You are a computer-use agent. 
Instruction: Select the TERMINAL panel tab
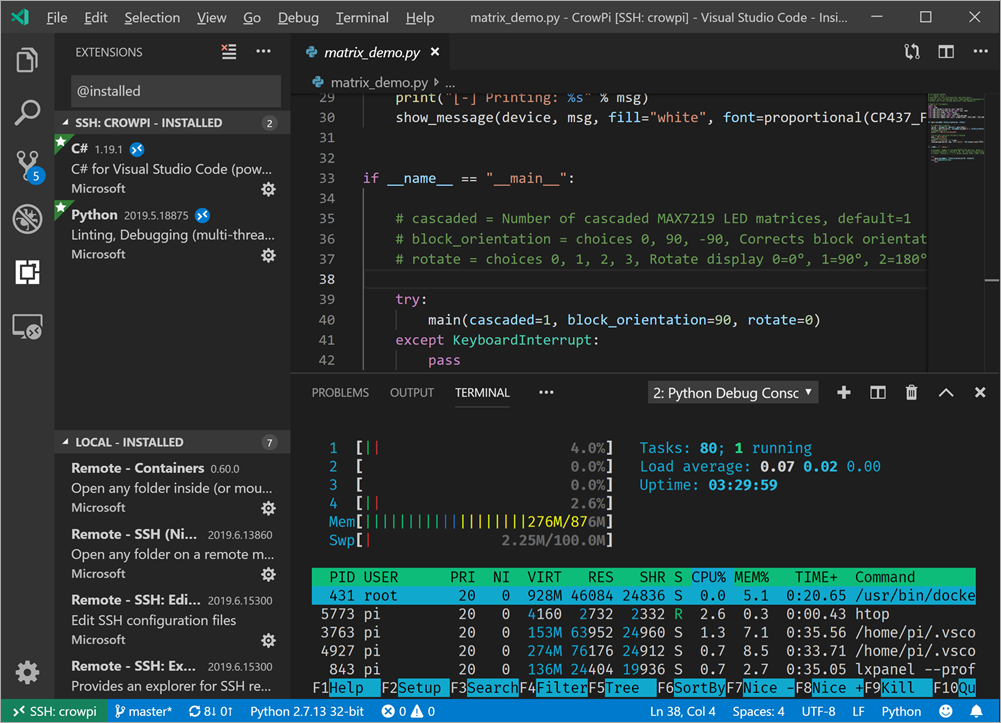click(x=482, y=392)
